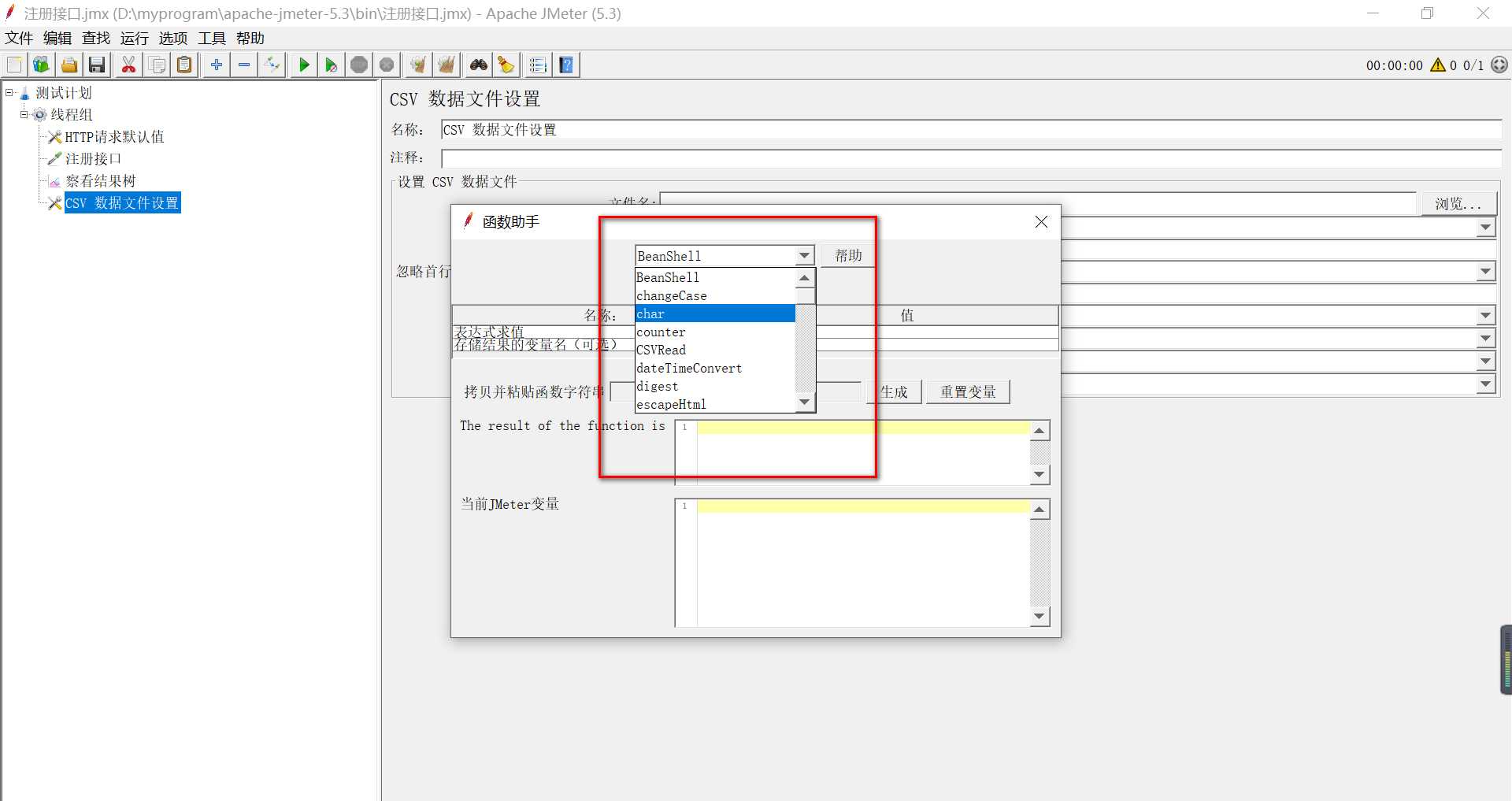Expand all with the plus icon
This screenshot has height=801, width=1512.
[216, 65]
